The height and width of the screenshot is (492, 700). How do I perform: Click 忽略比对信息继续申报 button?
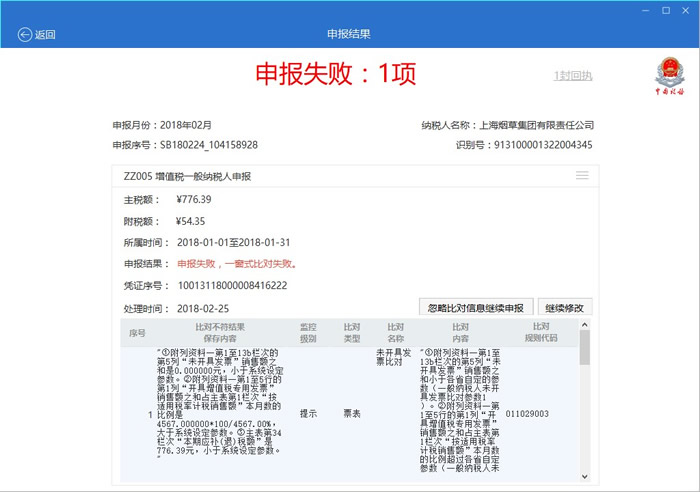pyautogui.click(x=476, y=308)
